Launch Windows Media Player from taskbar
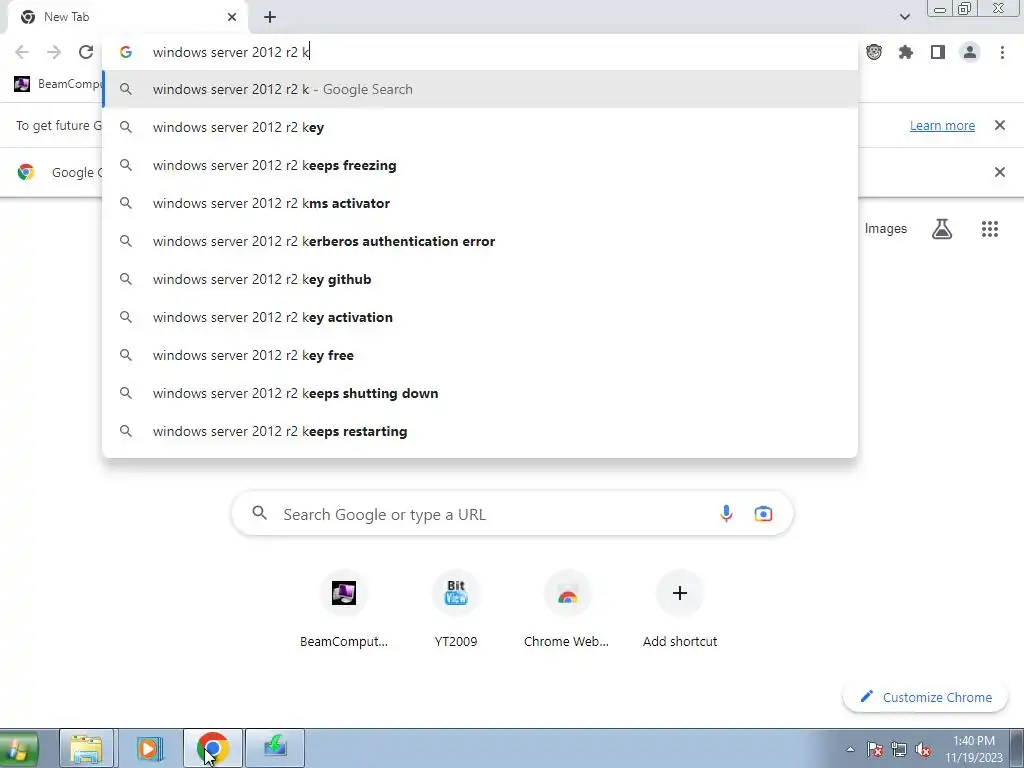This screenshot has width=1024, height=768. tap(150, 748)
